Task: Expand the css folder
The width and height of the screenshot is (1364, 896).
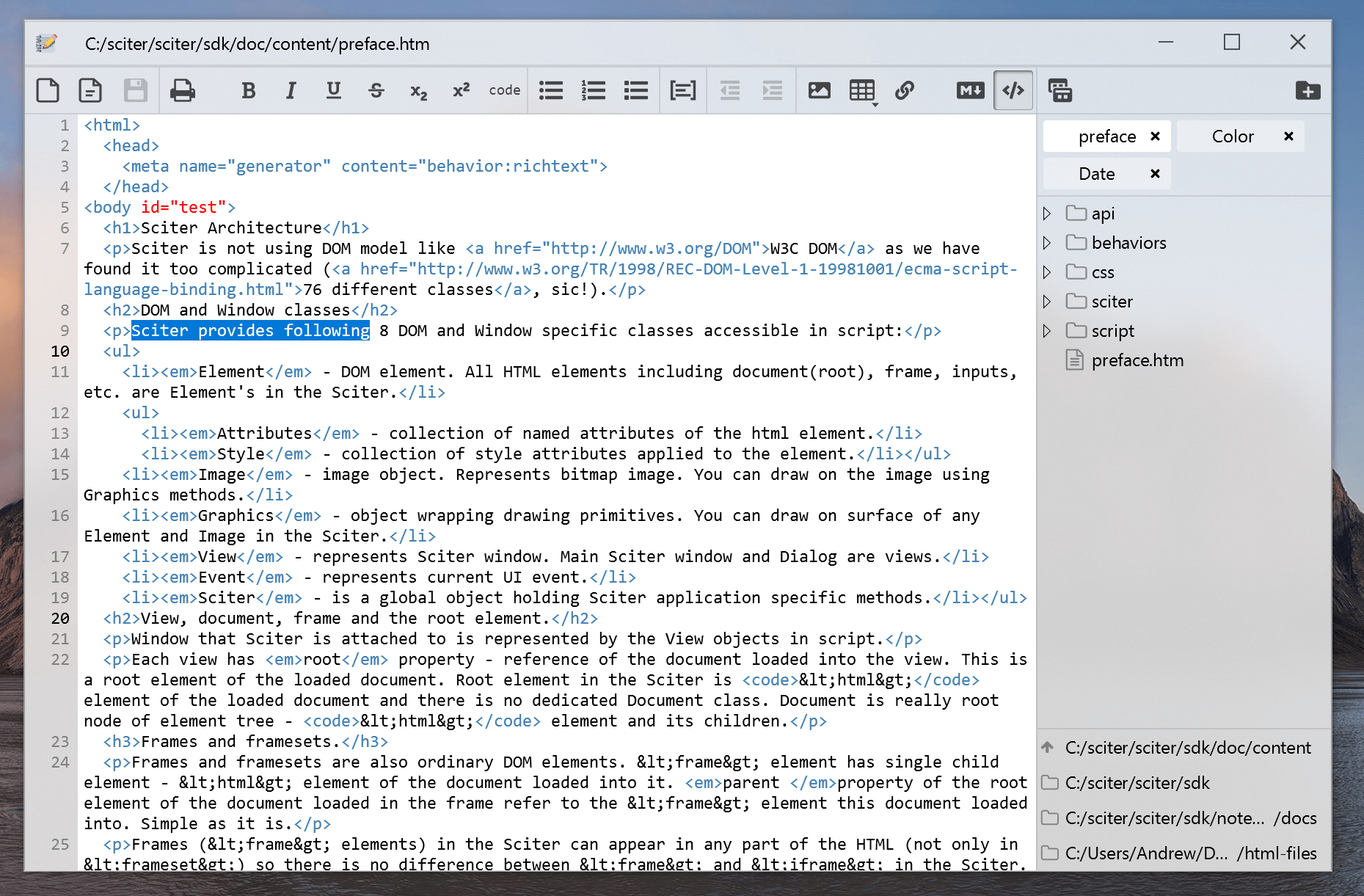Action: [1047, 272]
